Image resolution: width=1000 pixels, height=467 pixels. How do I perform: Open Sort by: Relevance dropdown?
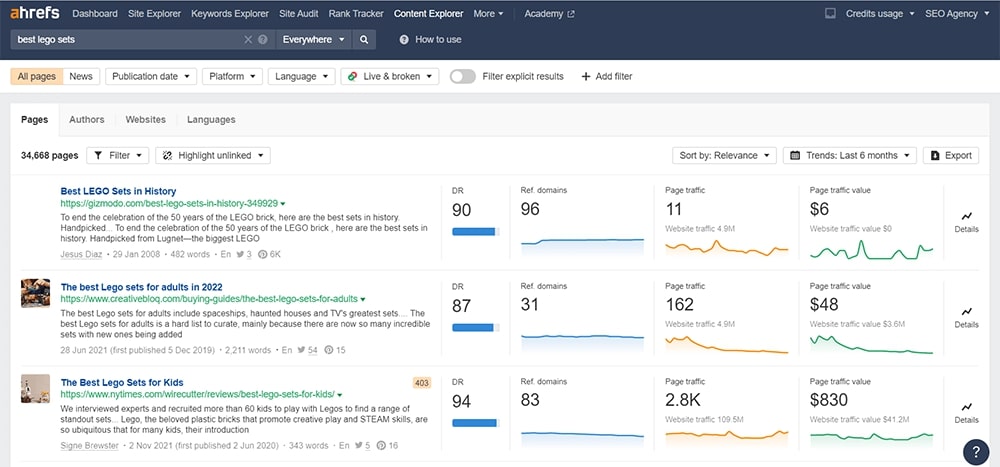724,156
